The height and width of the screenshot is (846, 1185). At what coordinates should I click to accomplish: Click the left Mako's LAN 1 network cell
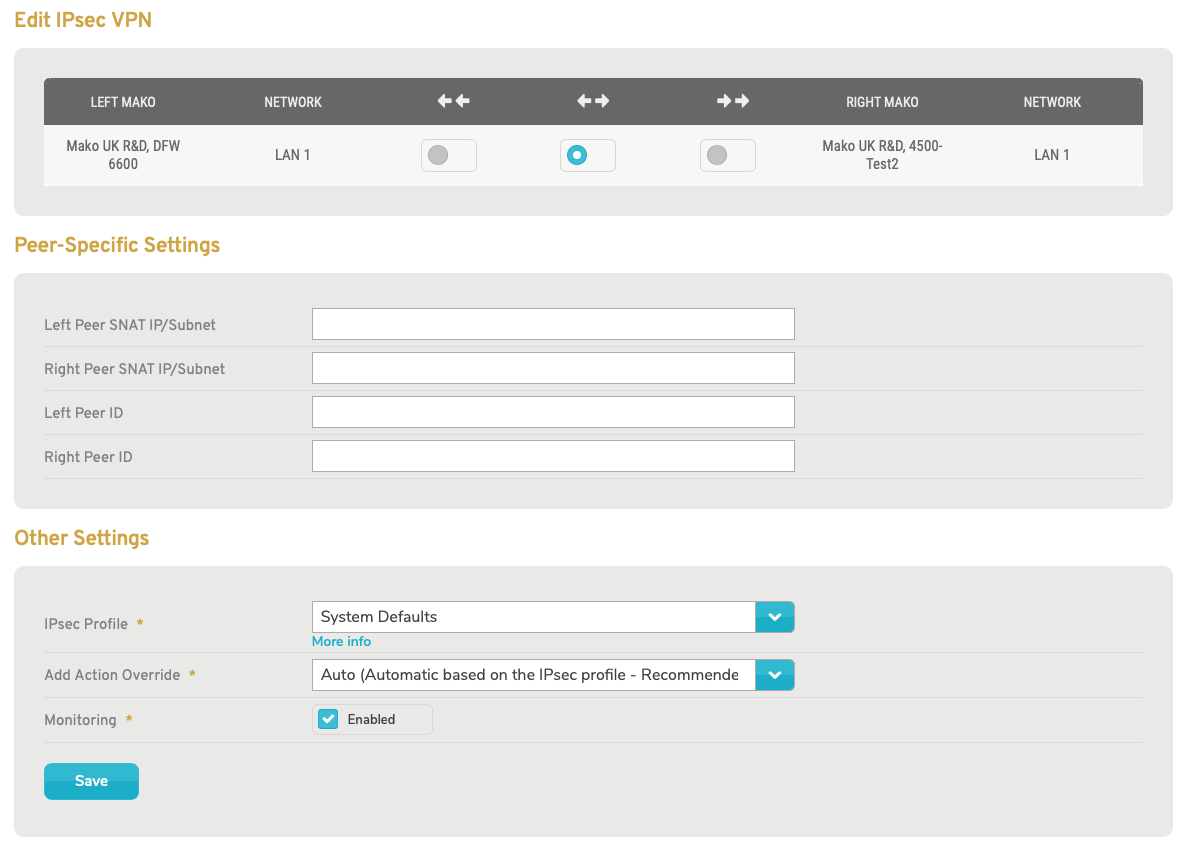pyautogui.click(x=292, y=155)
